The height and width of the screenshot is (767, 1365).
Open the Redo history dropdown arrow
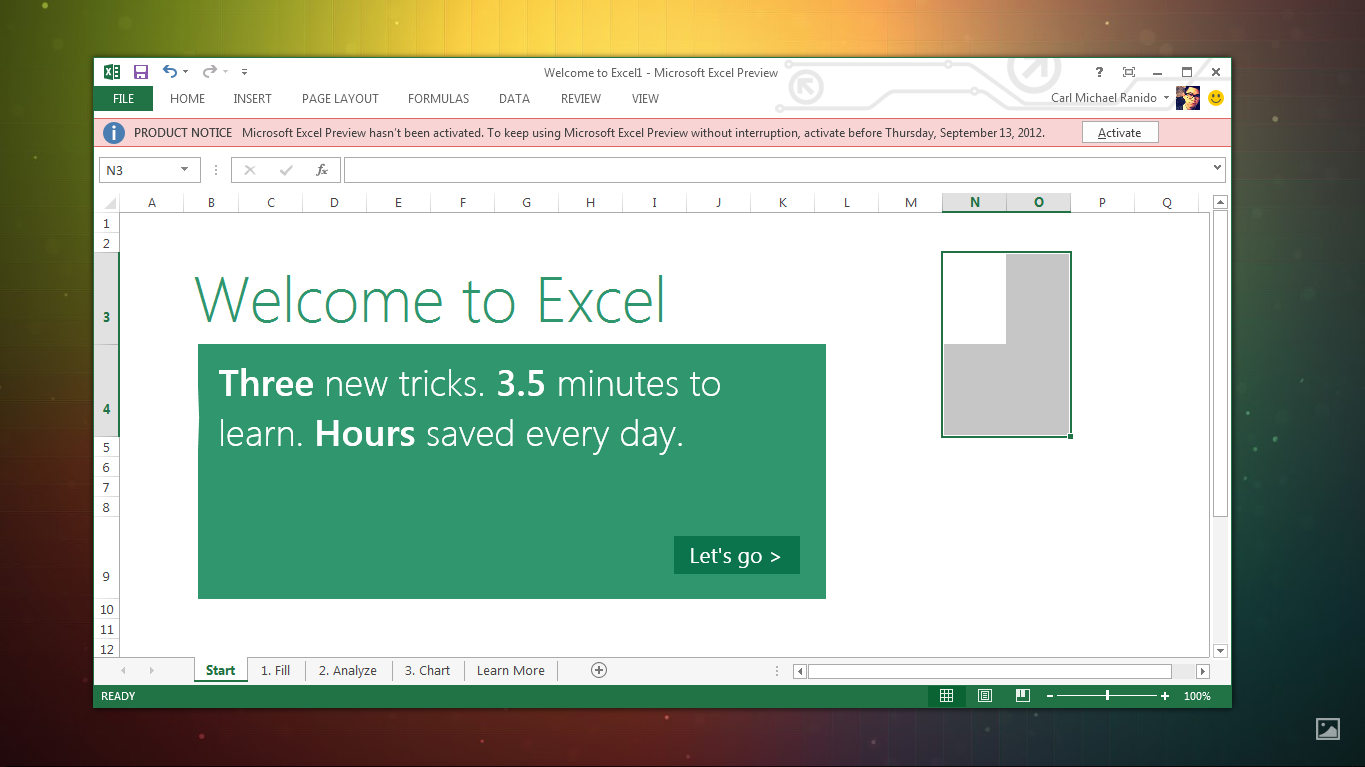click(x=226, y=72)
